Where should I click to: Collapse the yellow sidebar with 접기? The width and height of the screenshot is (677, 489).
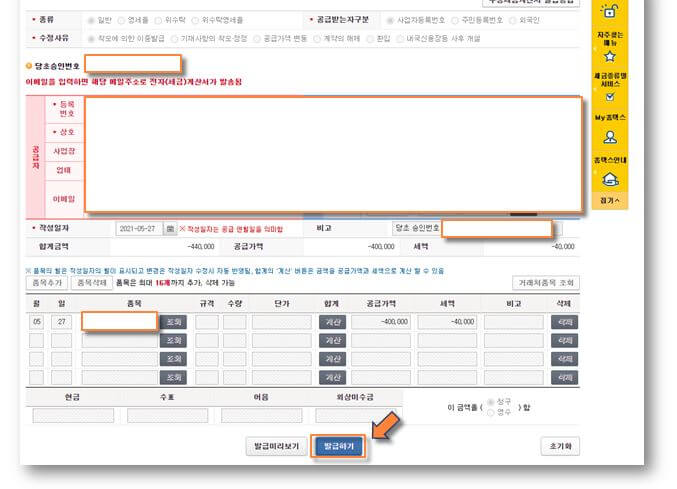610,200
